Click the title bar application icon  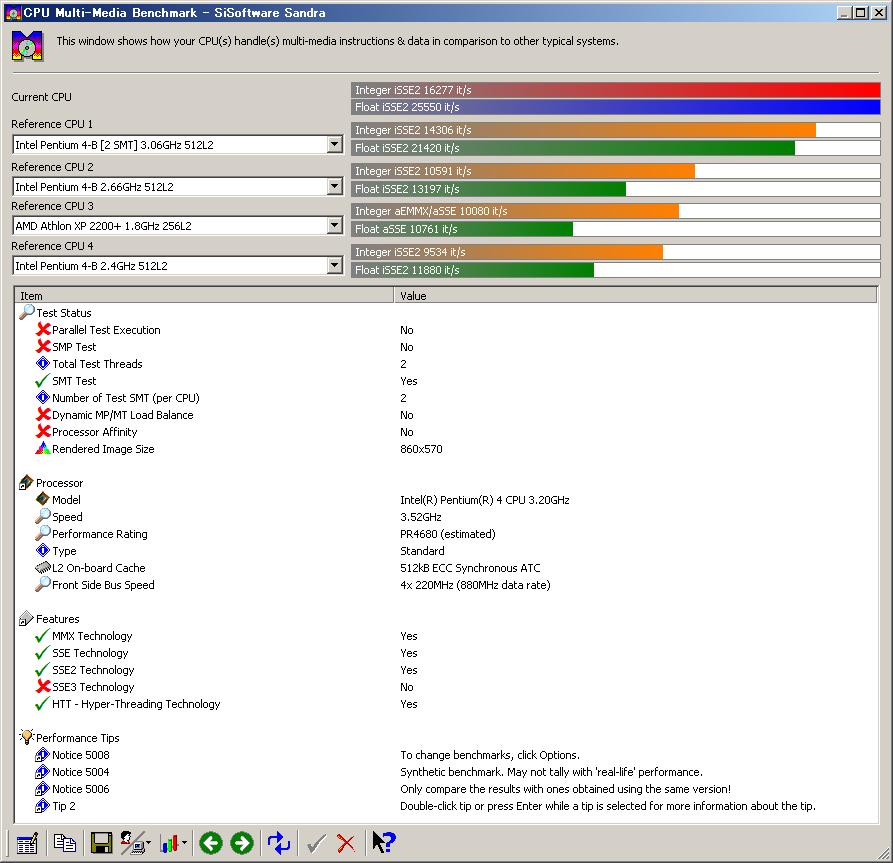(x=13, y=13)
